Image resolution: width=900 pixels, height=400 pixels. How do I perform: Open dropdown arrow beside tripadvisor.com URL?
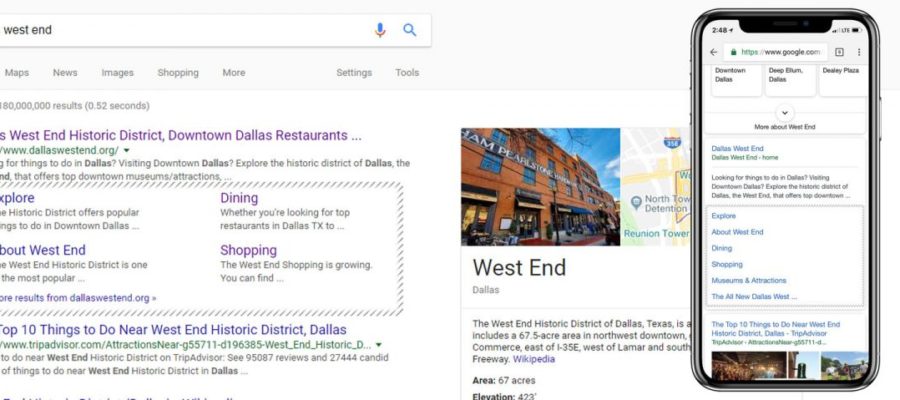[x=378, y=345]
